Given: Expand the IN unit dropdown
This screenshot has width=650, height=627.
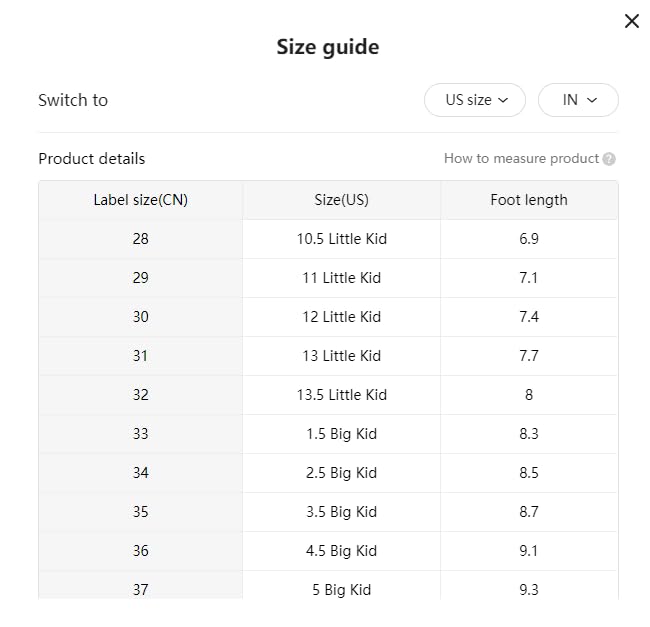Looking at the screenshot, I should click(x=579, y=100).
